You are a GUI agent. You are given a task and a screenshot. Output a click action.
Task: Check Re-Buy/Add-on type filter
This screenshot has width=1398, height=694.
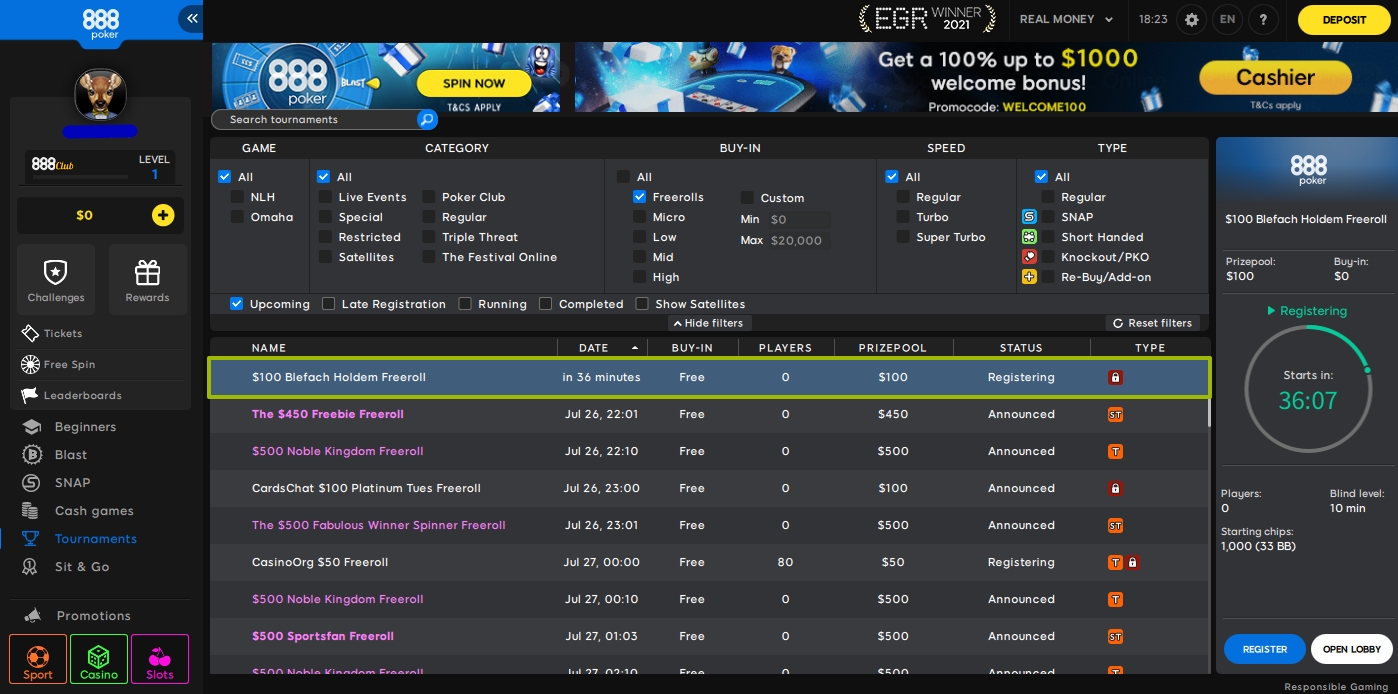(x=1048, y=277)
